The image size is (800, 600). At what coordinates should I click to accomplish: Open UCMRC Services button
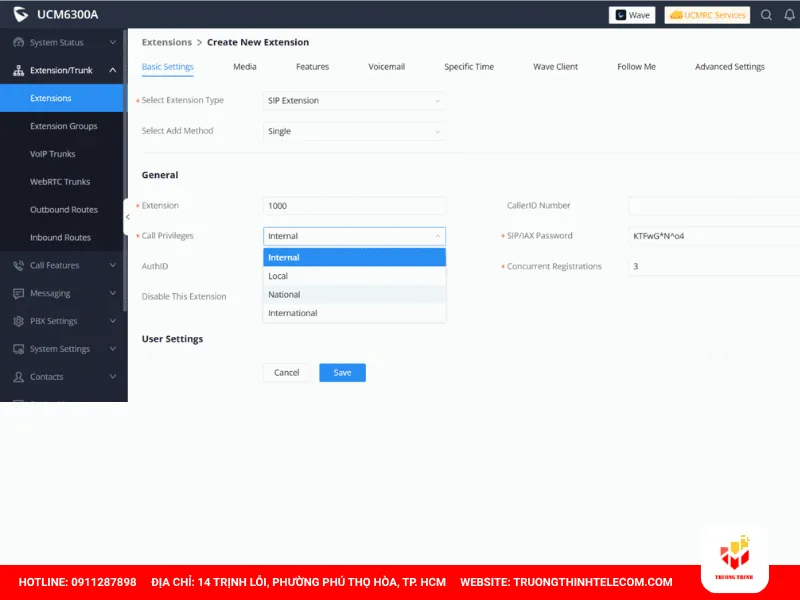[x=707, y=15]
